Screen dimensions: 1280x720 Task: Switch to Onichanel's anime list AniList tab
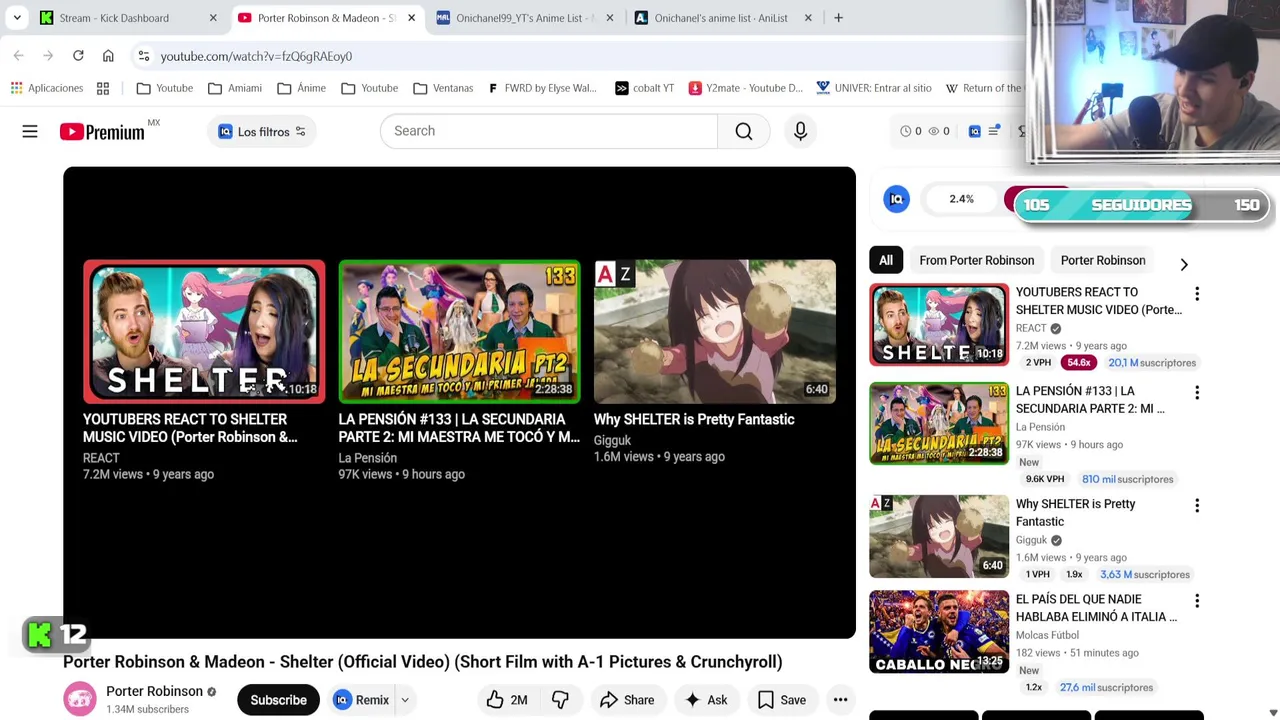coord(721,18)
